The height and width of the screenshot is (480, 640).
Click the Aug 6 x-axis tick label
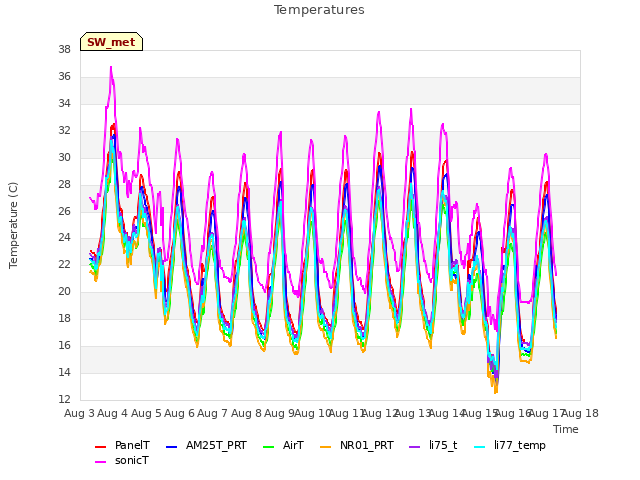(x=179, y=413)
